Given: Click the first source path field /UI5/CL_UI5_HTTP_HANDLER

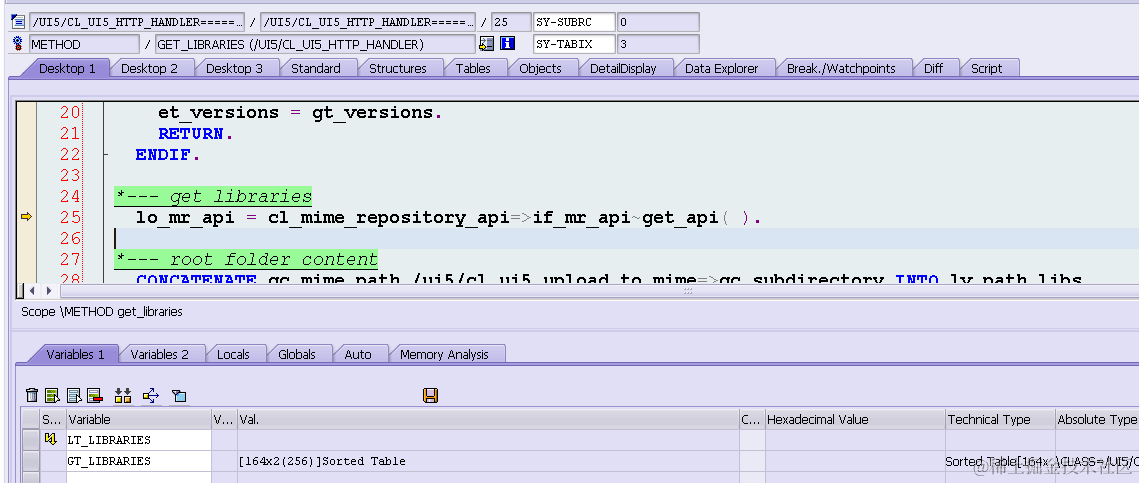Looking at the screenshot, I should [137, 22].
